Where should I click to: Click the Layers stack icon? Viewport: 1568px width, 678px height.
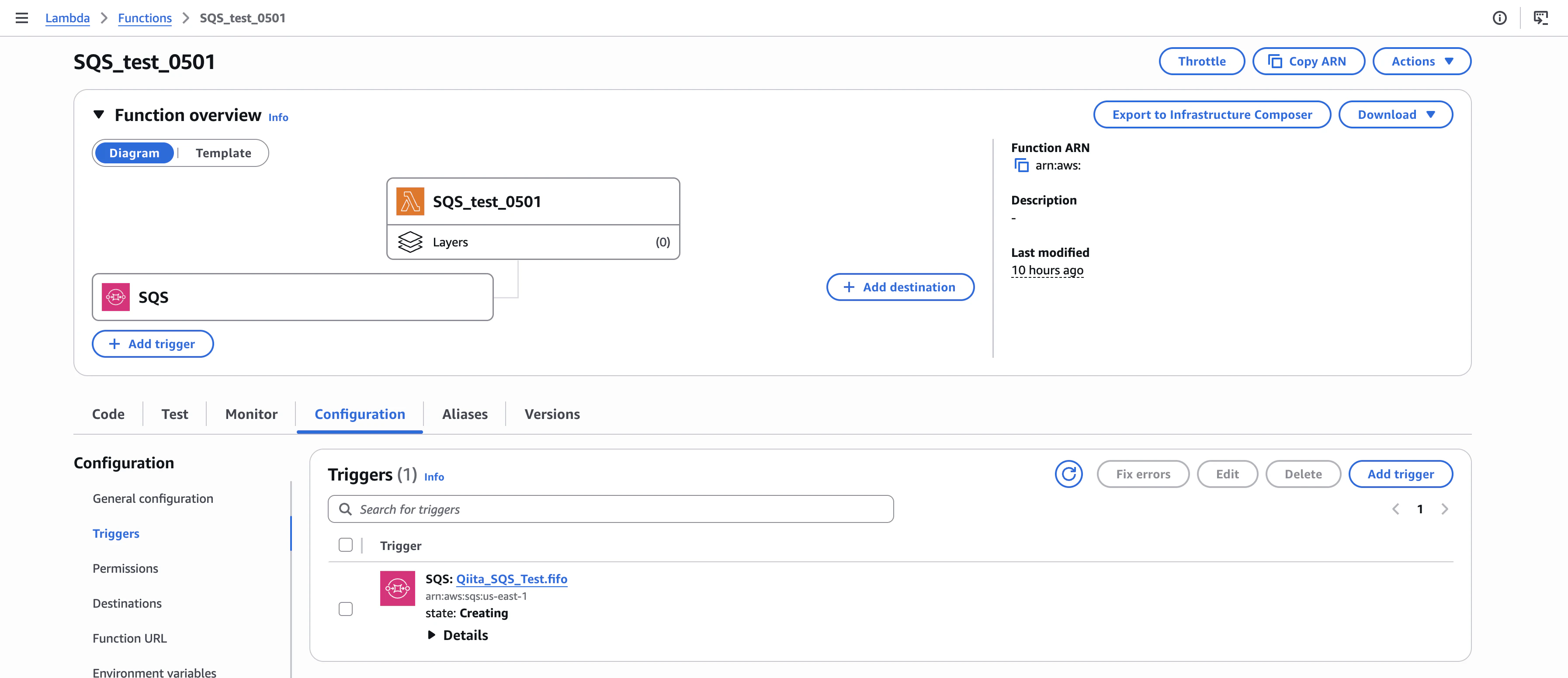point(410,242)
